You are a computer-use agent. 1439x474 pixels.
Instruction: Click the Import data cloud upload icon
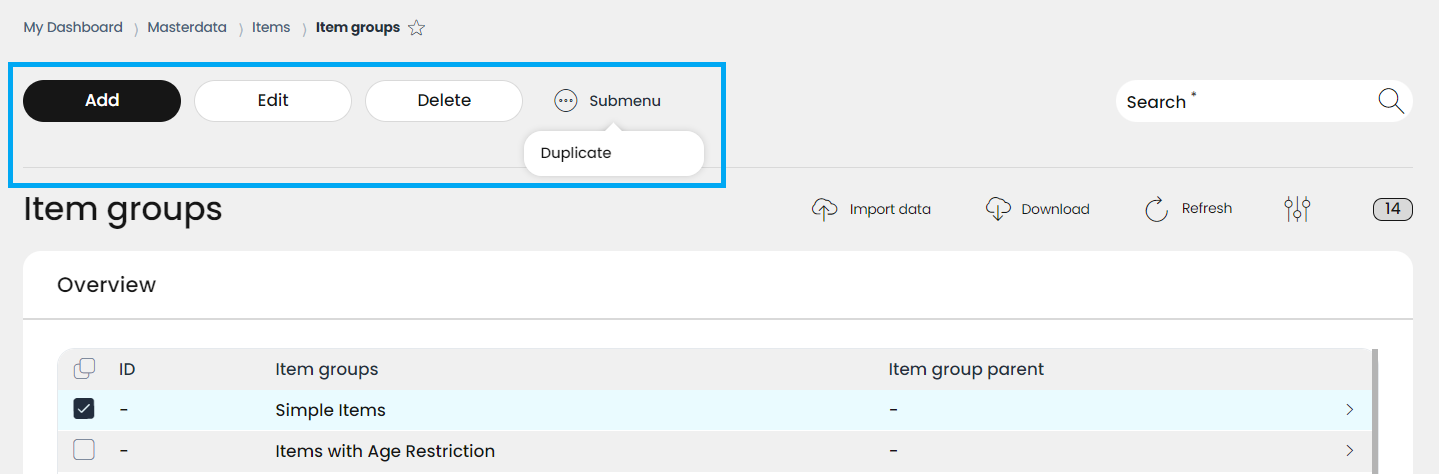(824, 209)
